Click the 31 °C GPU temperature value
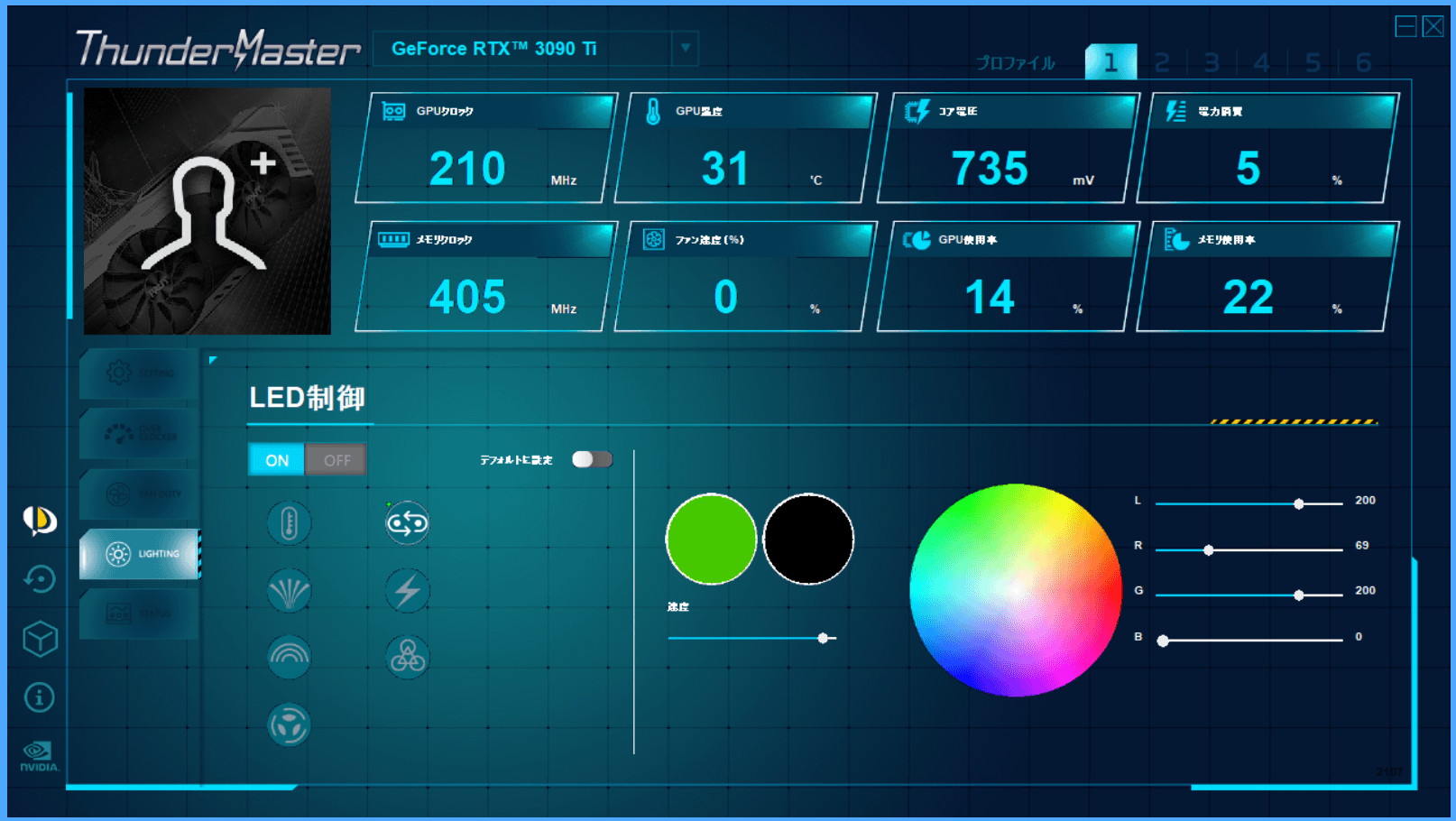This screenshot has height=821, width=1456. click(x=725, y=169)
